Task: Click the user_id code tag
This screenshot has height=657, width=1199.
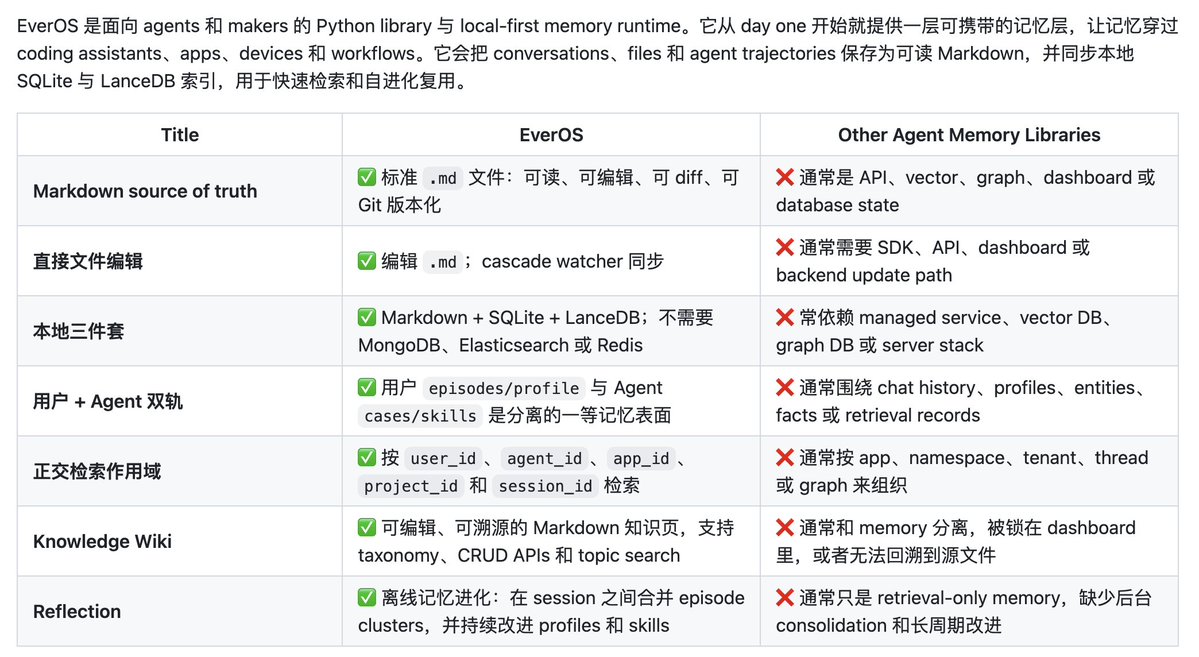Action: (x=444, y=459)
